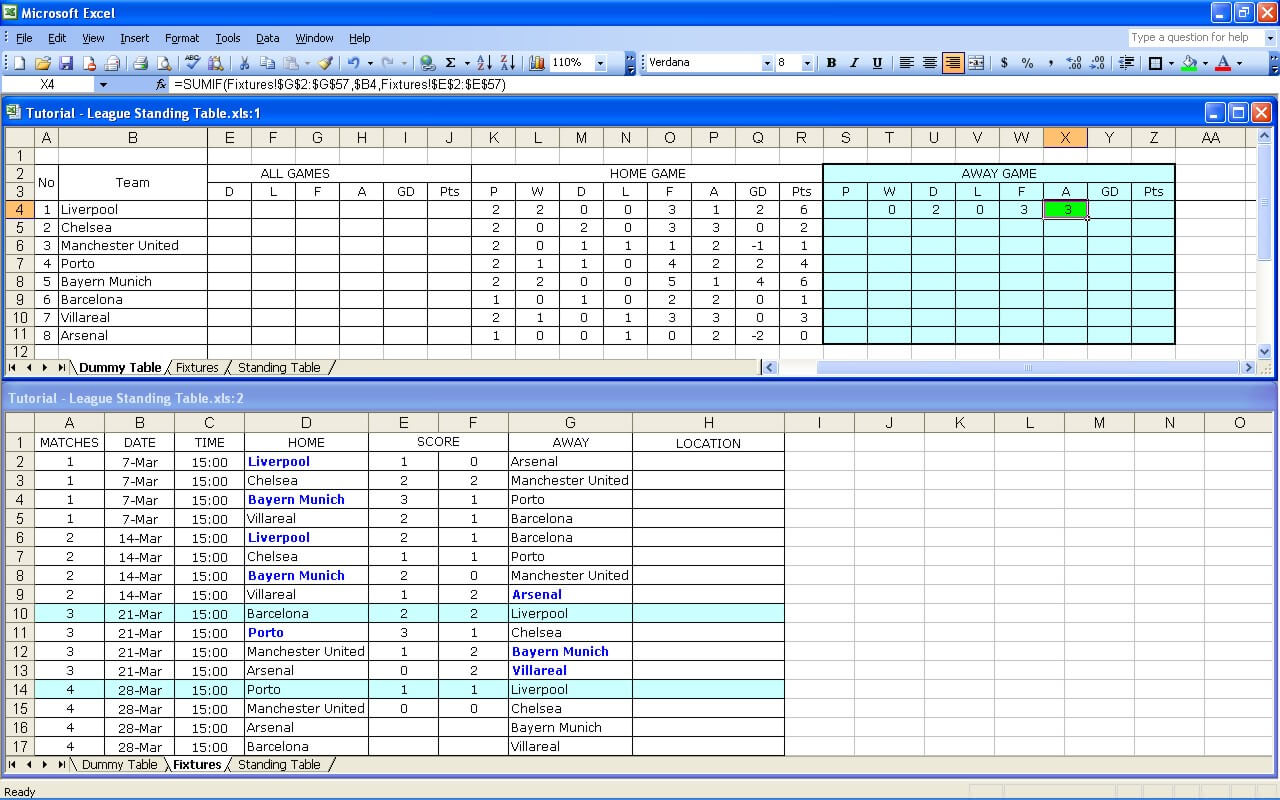Image resolution: width=1280 pixels, height=800 pixels.
Task: Toggle Underline formatting
Action: [877, 63]
